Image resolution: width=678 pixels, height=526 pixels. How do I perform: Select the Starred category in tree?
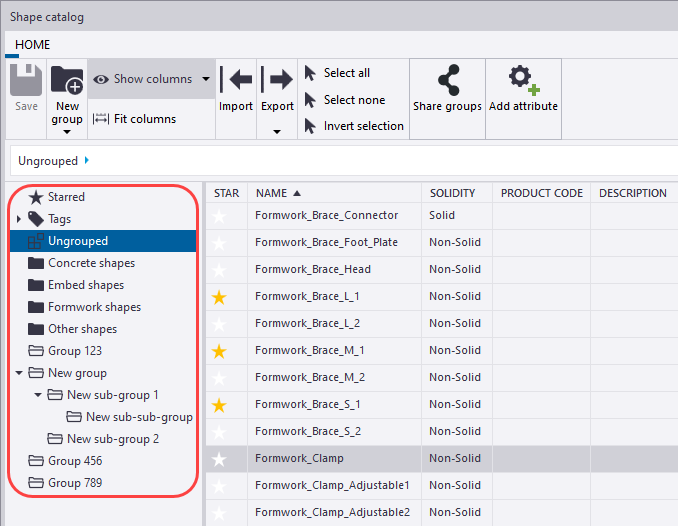tap(66, 197)
